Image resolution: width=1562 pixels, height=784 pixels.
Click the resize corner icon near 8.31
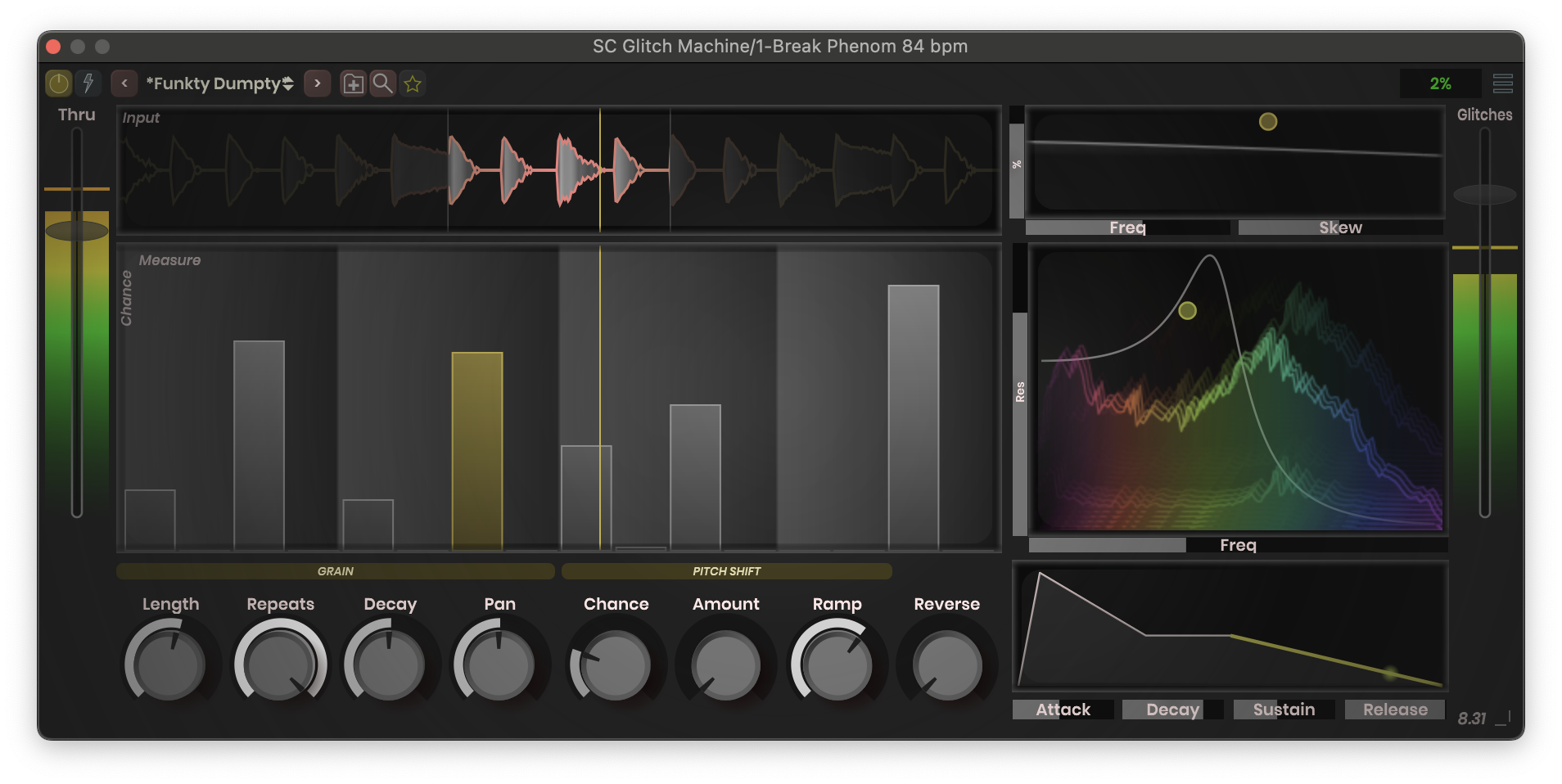[1503, 719]
